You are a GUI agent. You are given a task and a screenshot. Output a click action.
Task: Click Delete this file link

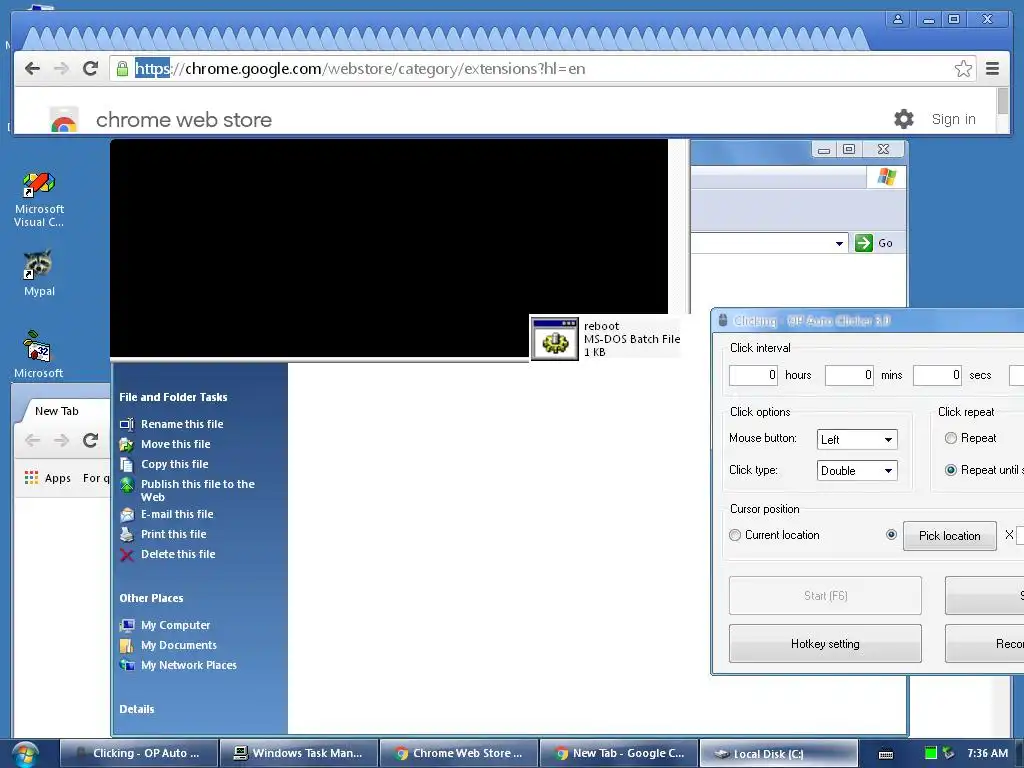tap(178, 554)
